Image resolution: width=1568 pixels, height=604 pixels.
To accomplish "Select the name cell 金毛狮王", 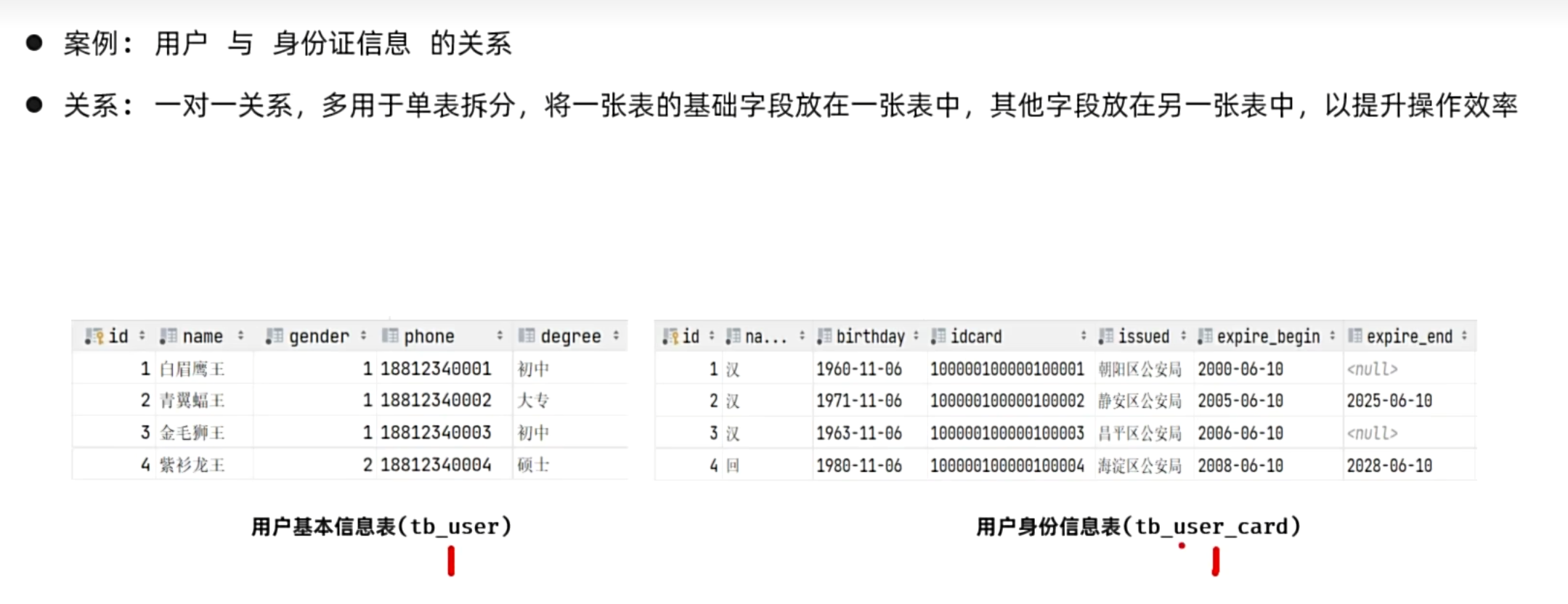I will [x=192, y=433].
